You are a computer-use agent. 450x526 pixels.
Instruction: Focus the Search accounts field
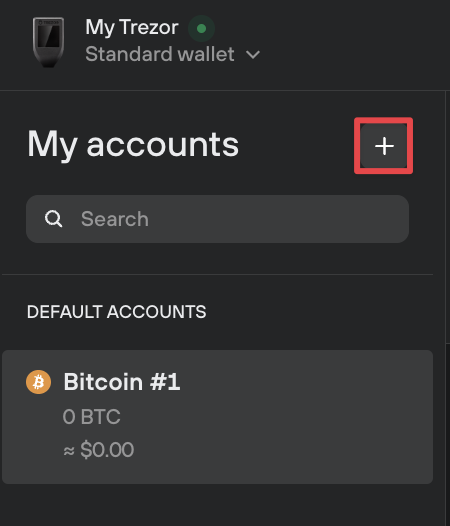[x=217, y=219]
